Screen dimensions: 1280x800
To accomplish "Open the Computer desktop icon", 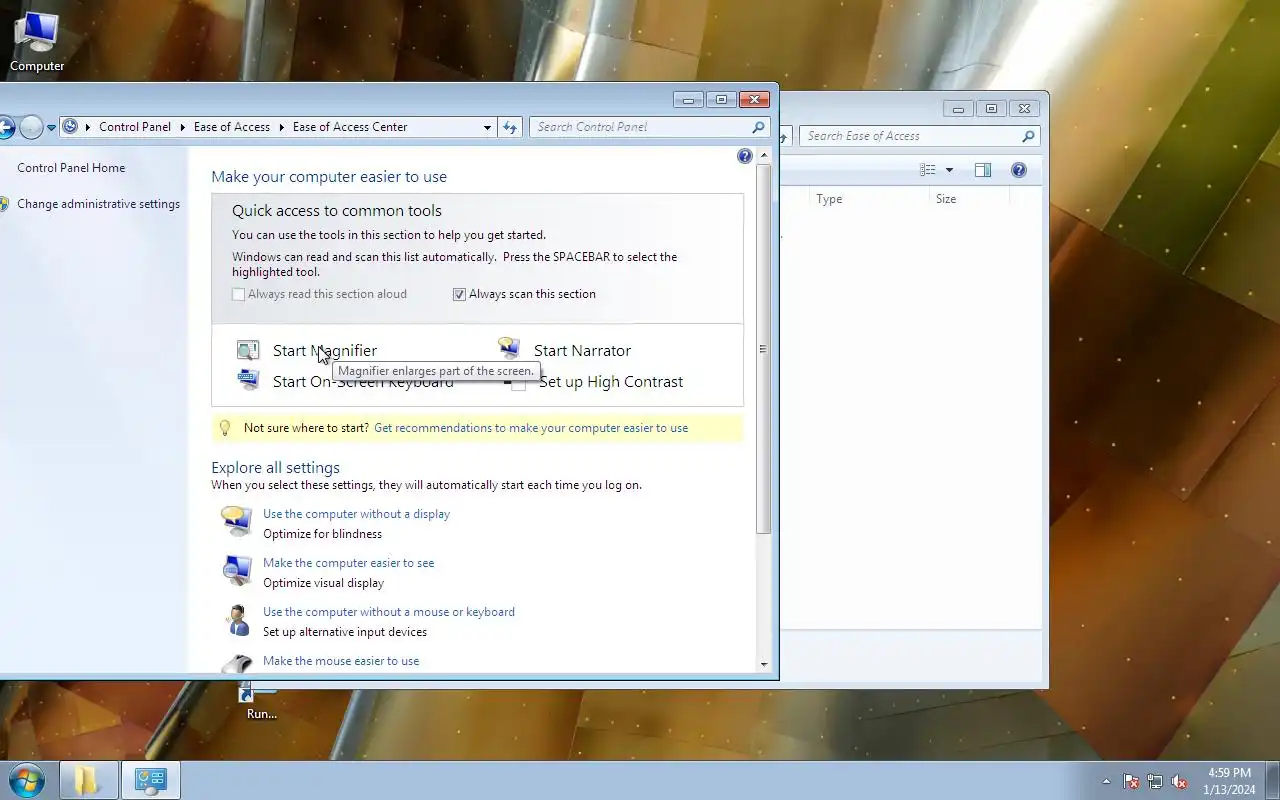I will click(x=37, y=42).
